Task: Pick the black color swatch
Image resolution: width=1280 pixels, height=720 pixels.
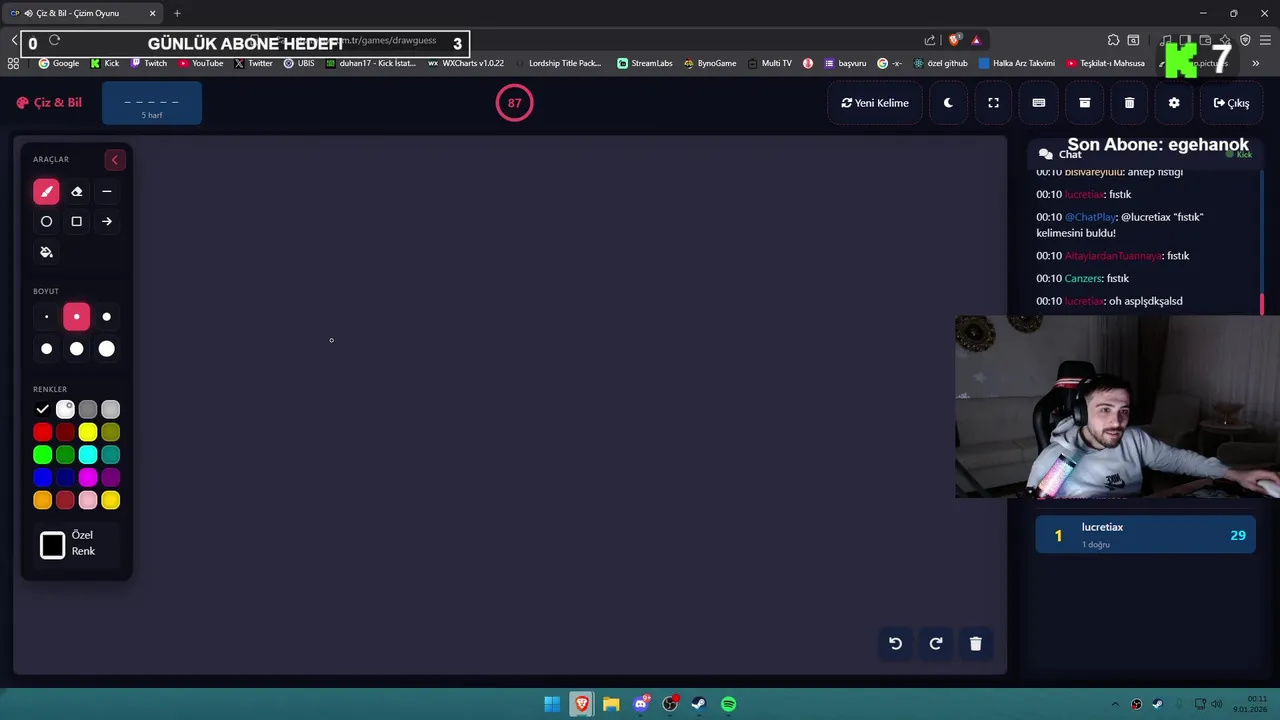Action: (42, 409)
